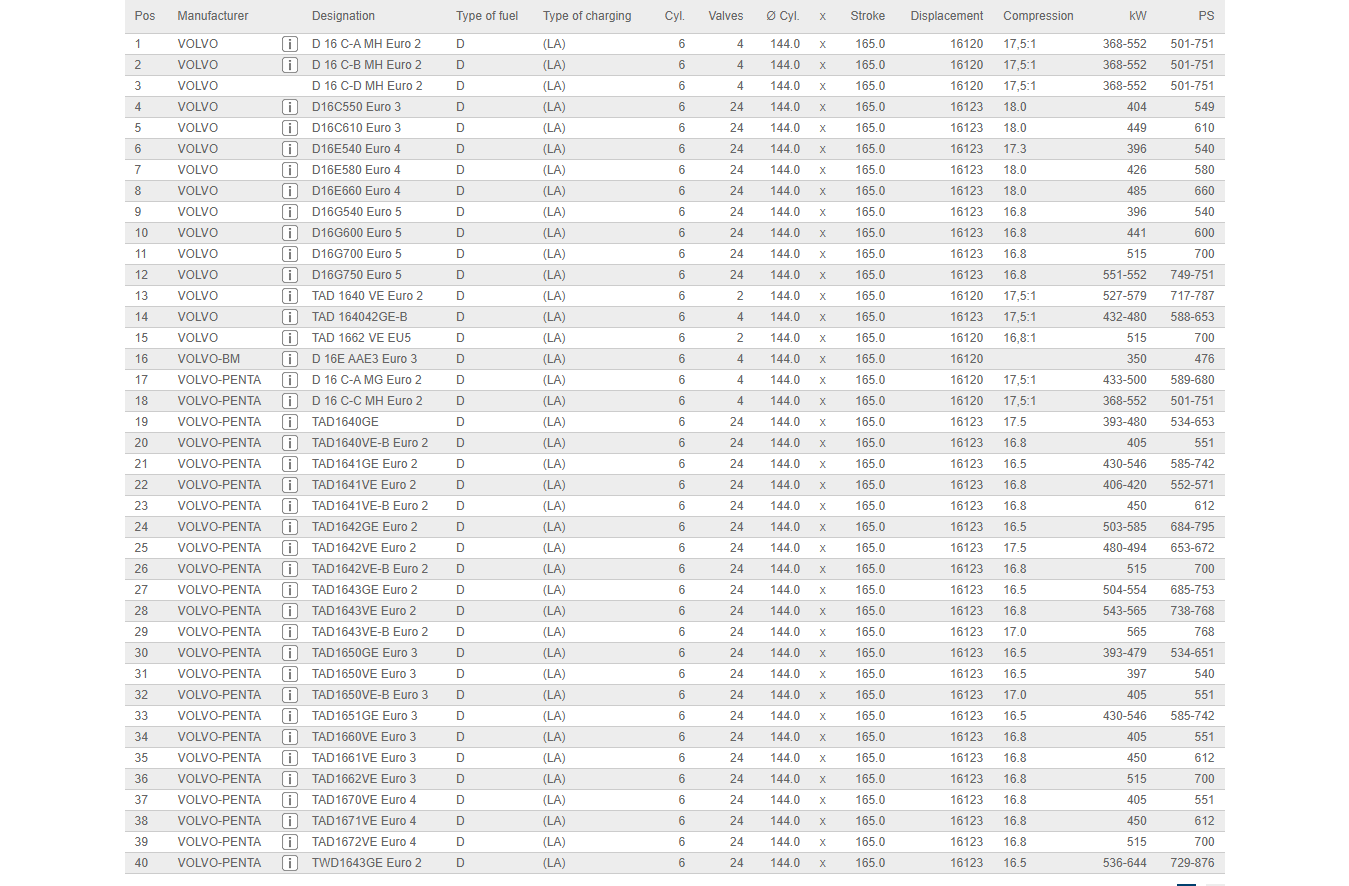Open info icon for TWD1643GE Euro 2
The image size is (1349, 886).
(x=290, y=863)
